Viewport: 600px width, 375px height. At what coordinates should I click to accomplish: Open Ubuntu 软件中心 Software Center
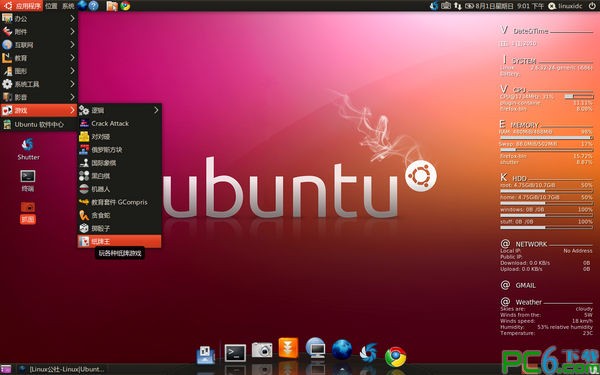[x=39, y=124]
